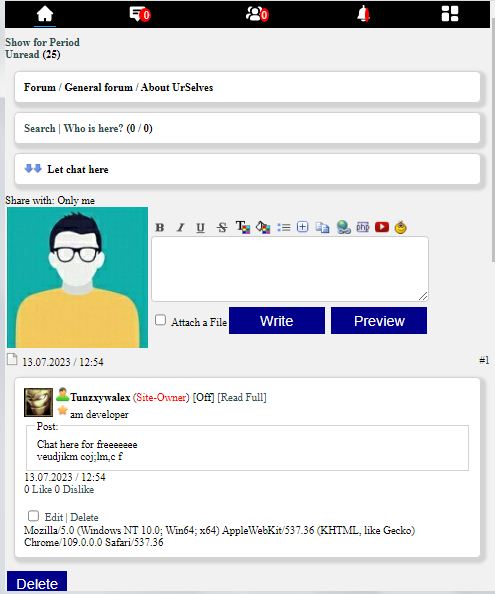Viewport: 495px width, 594px height.
Task: Submit the post with Write button
Action: click(x=277, y=320)
